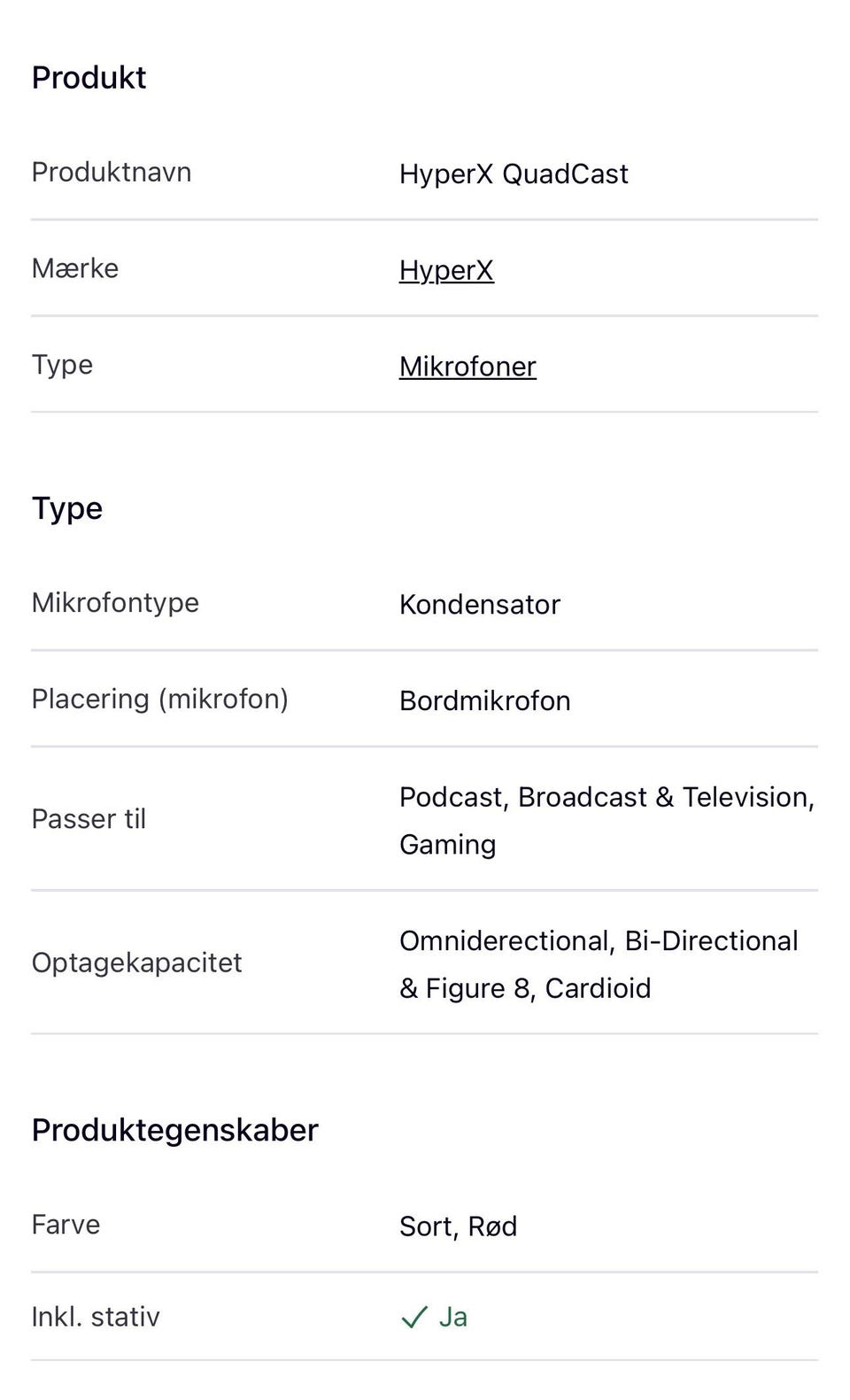
Task: Select the Omniderectional, Bi-Directional pattern text
Action: (x=599, y=940)
